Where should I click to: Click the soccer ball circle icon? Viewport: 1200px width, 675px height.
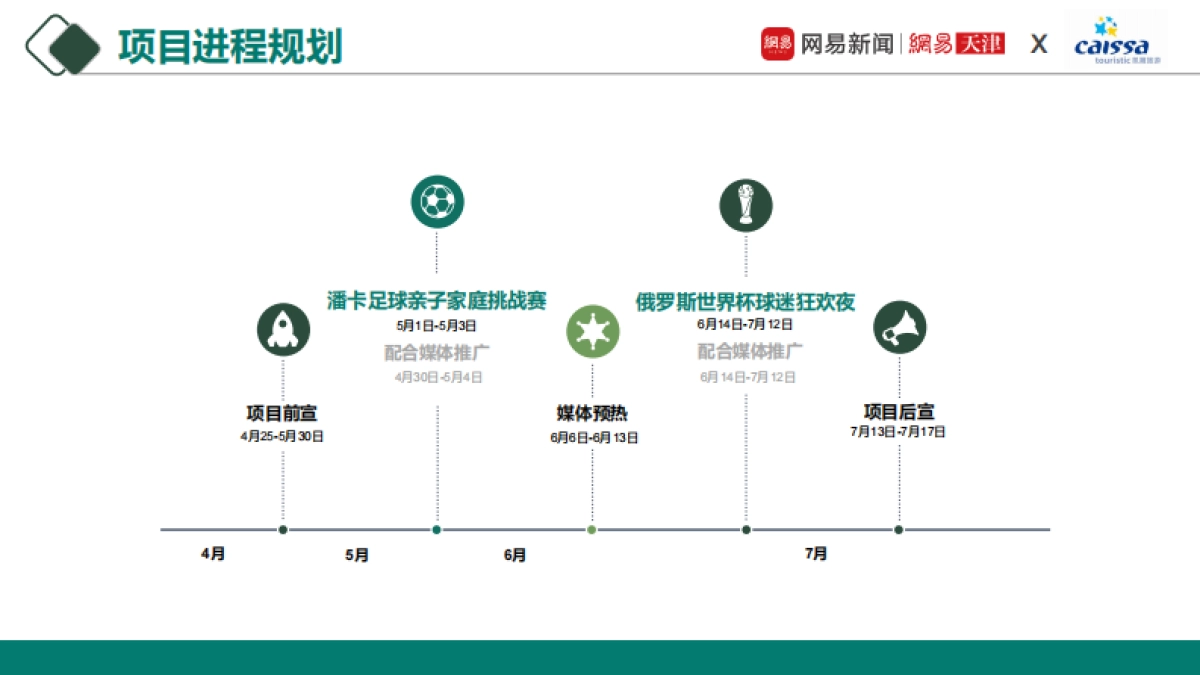pyautogui.click(x=435, y=200)
